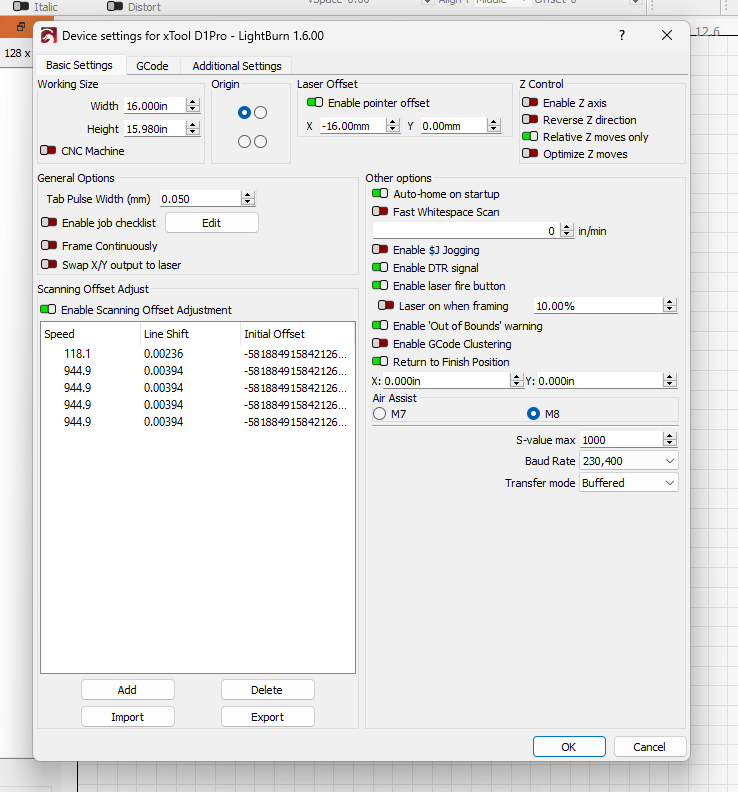
Task: Select bottom-right origin radio button
Action: point(261,141)
